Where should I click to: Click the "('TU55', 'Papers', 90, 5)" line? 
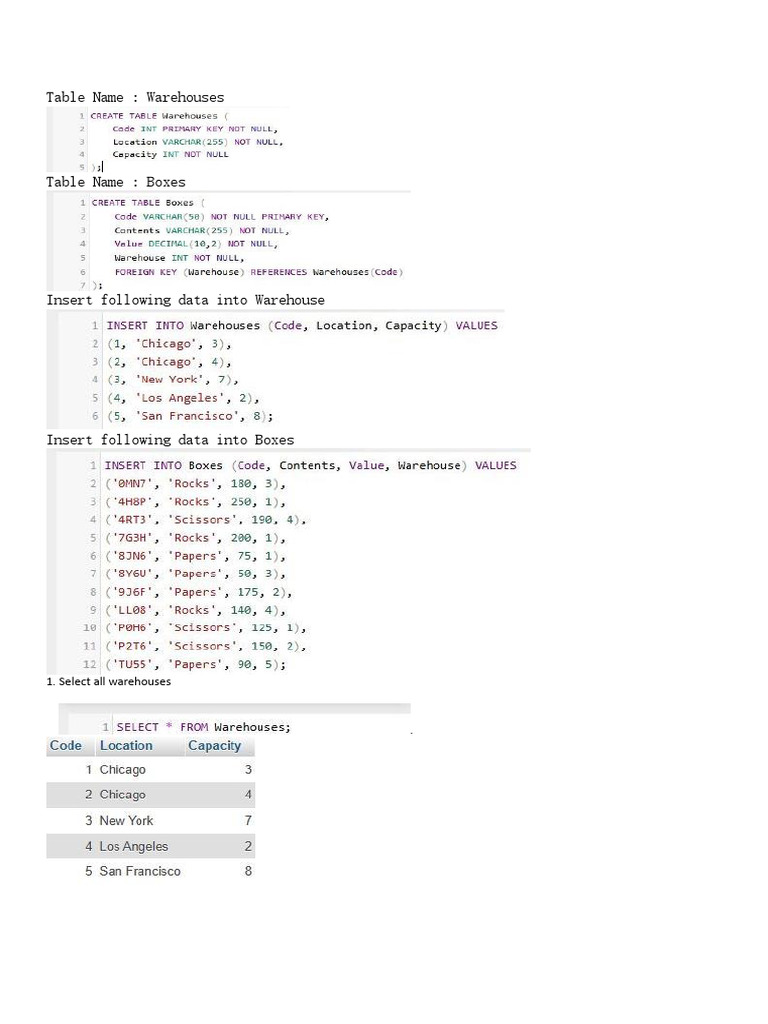[195, 664]
